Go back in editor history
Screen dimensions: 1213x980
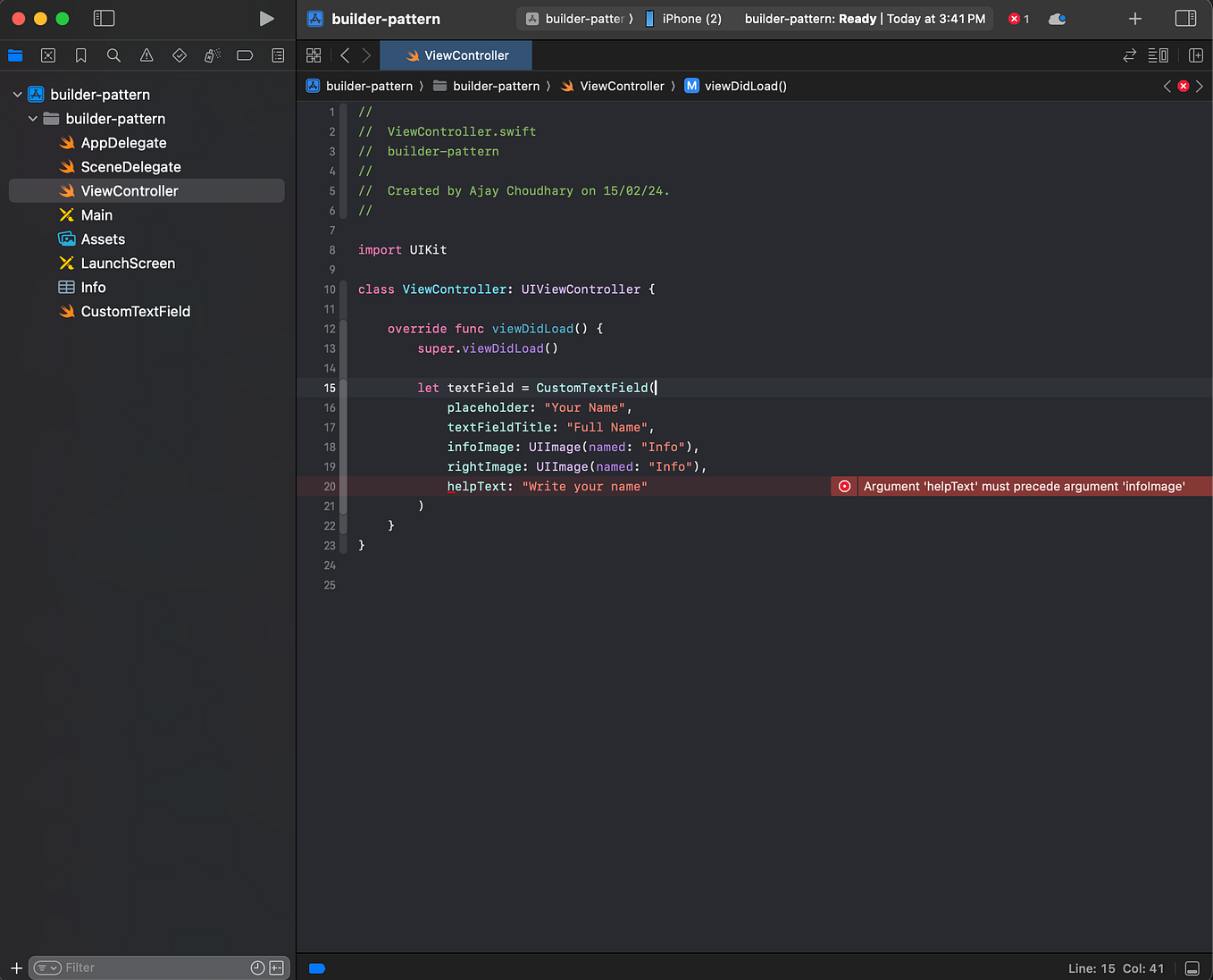(x=345, y=55)
